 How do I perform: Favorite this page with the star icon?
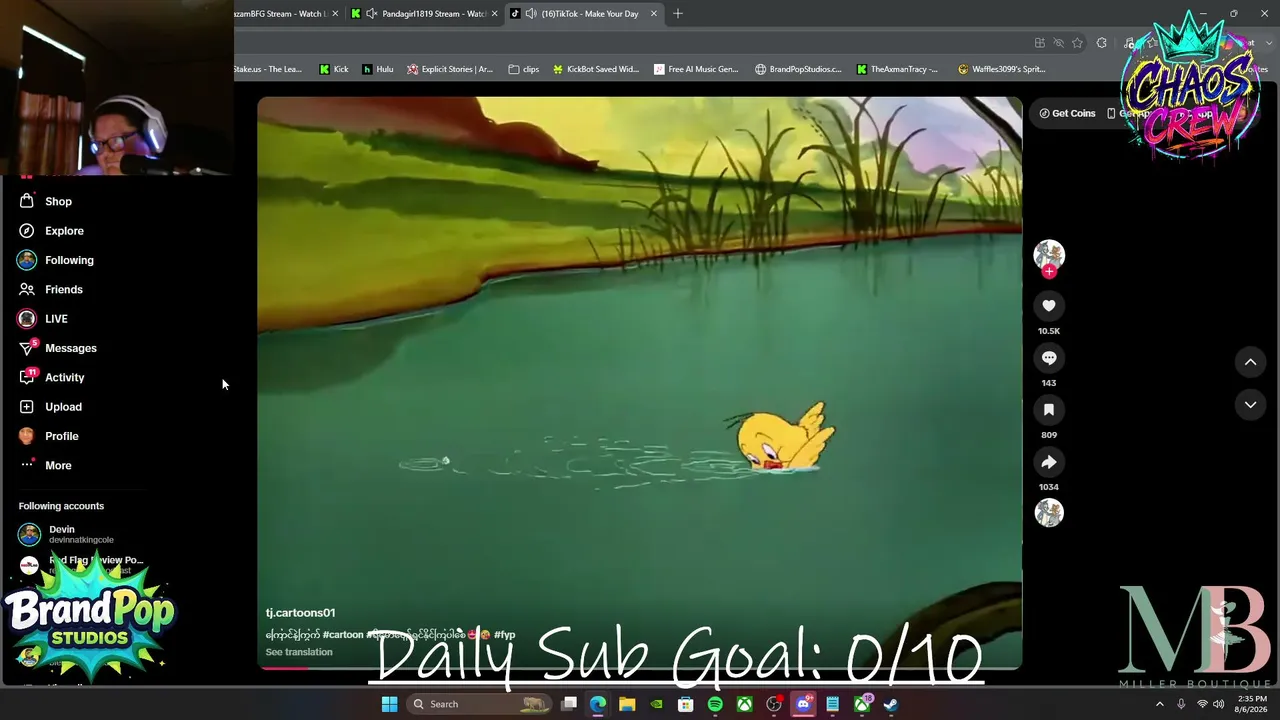1078,43
